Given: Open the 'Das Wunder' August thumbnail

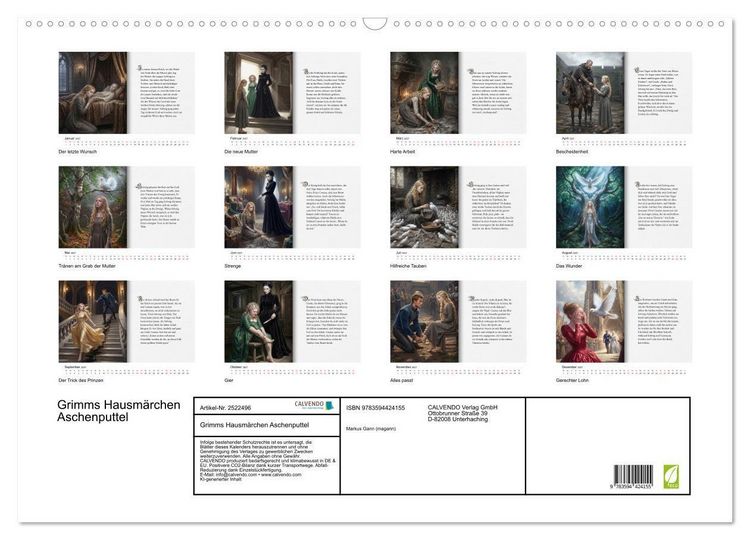Looking at the screenshot, I should pos(624,207).
